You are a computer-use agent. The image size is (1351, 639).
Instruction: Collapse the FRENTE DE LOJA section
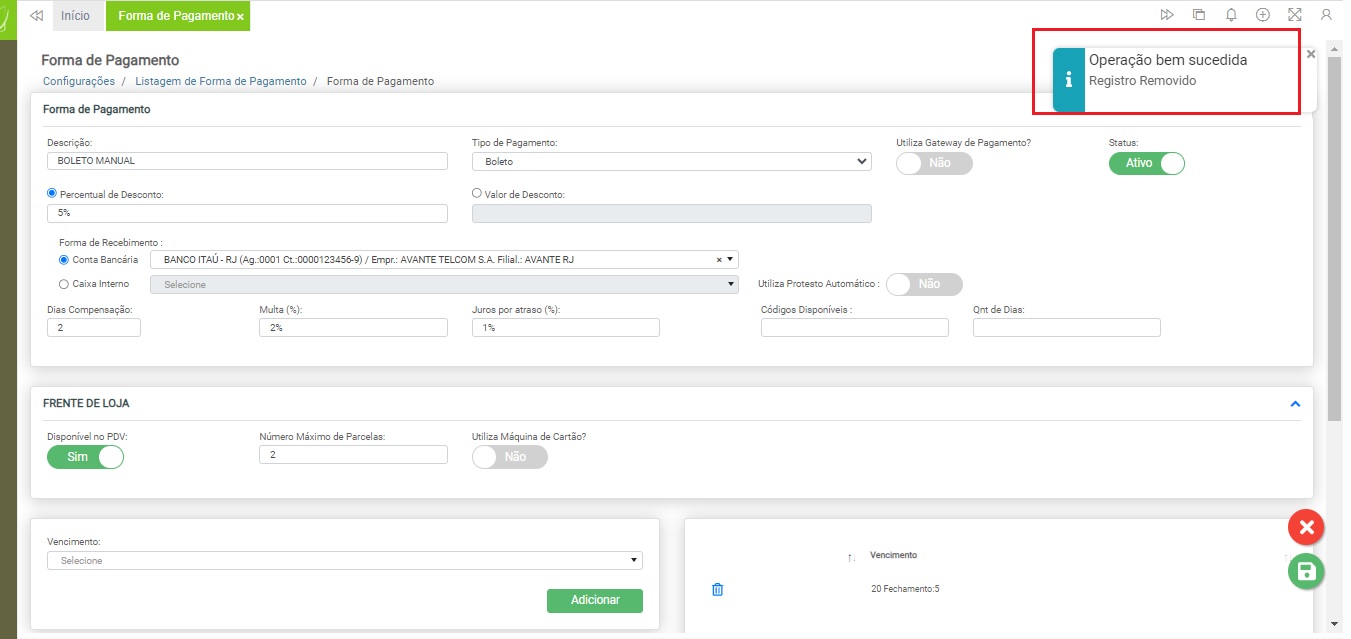(x=1295, y=404)
